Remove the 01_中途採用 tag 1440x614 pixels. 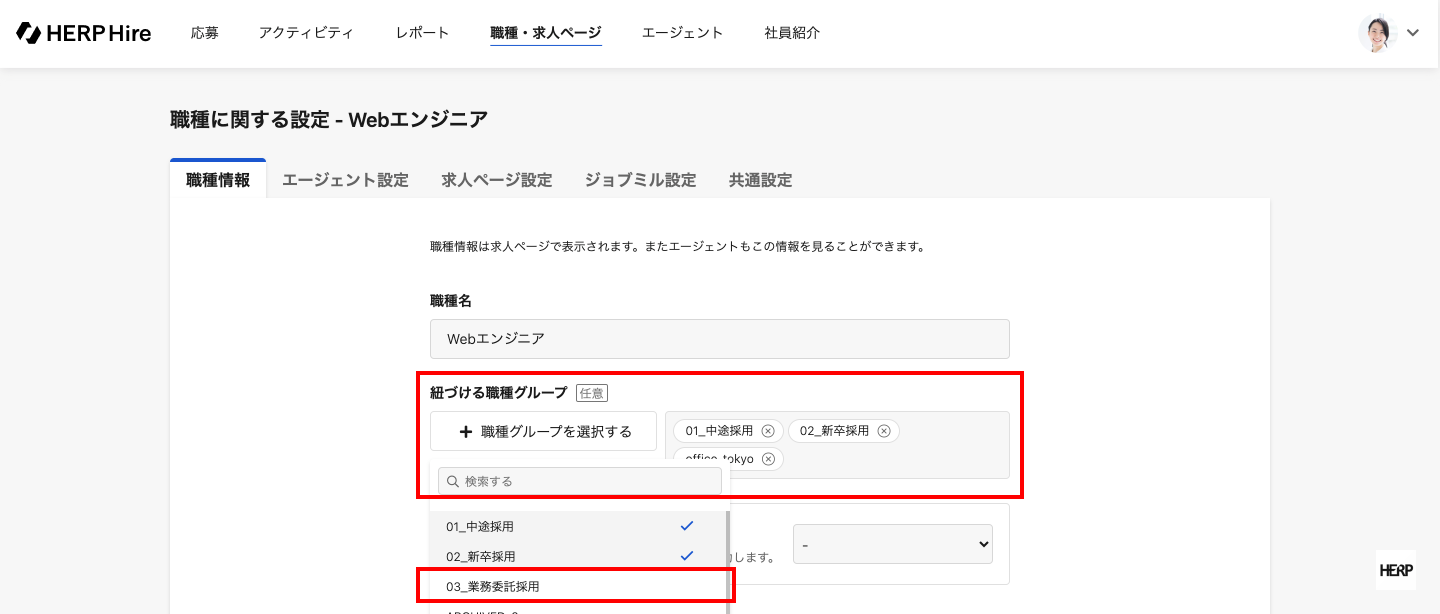pyautogui.click(x=768, y=431)
